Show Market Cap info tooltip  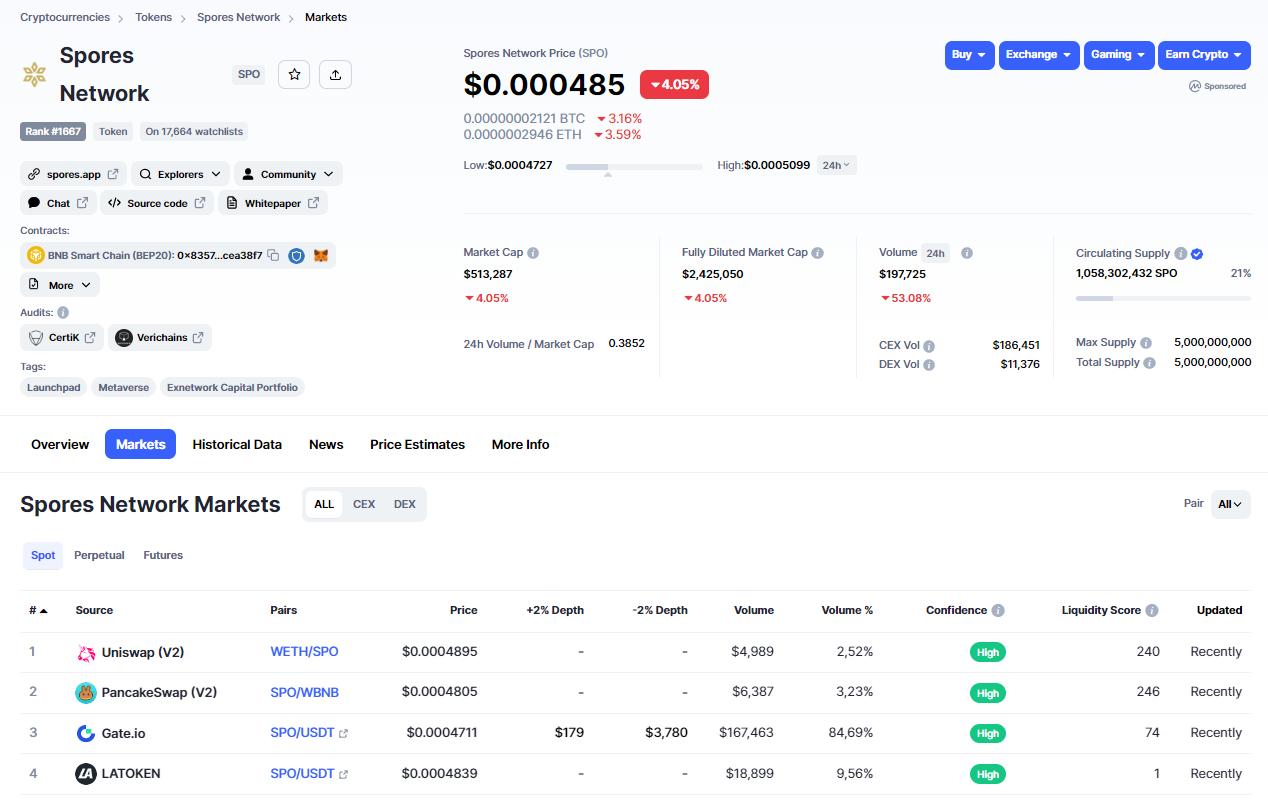[x=533, y=253]
